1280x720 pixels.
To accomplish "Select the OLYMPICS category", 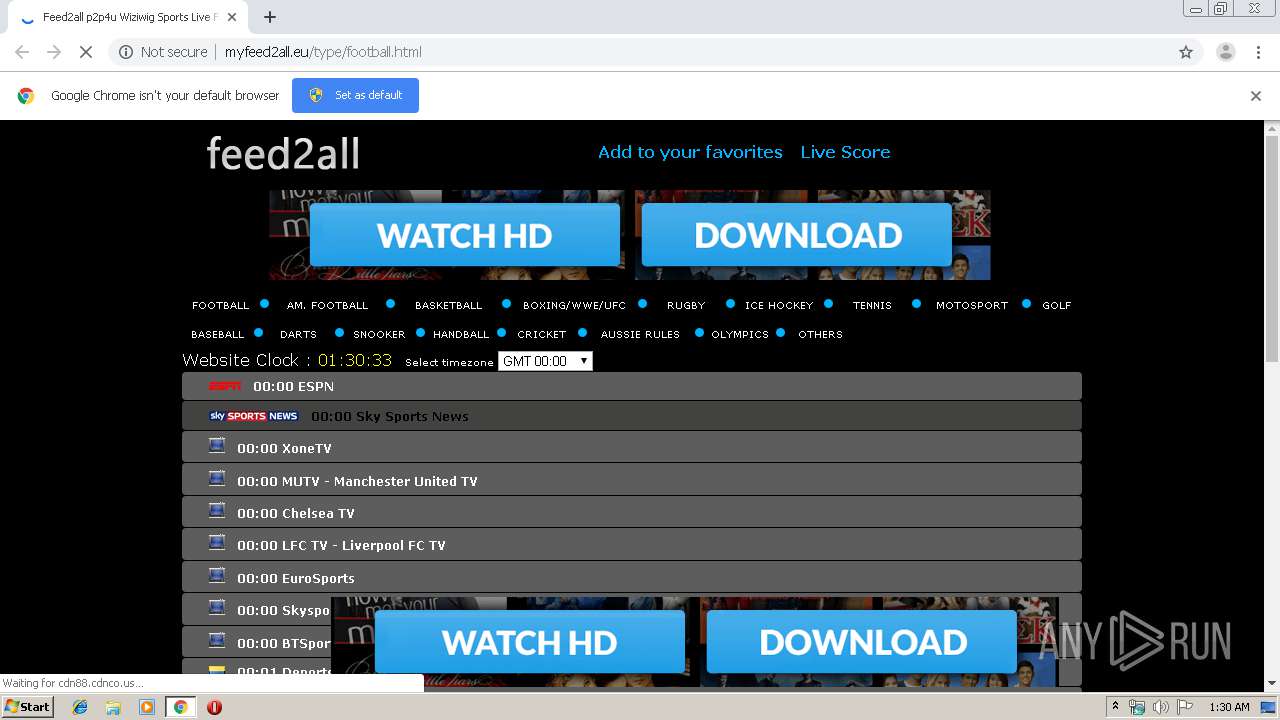I will tap(740, 334).
